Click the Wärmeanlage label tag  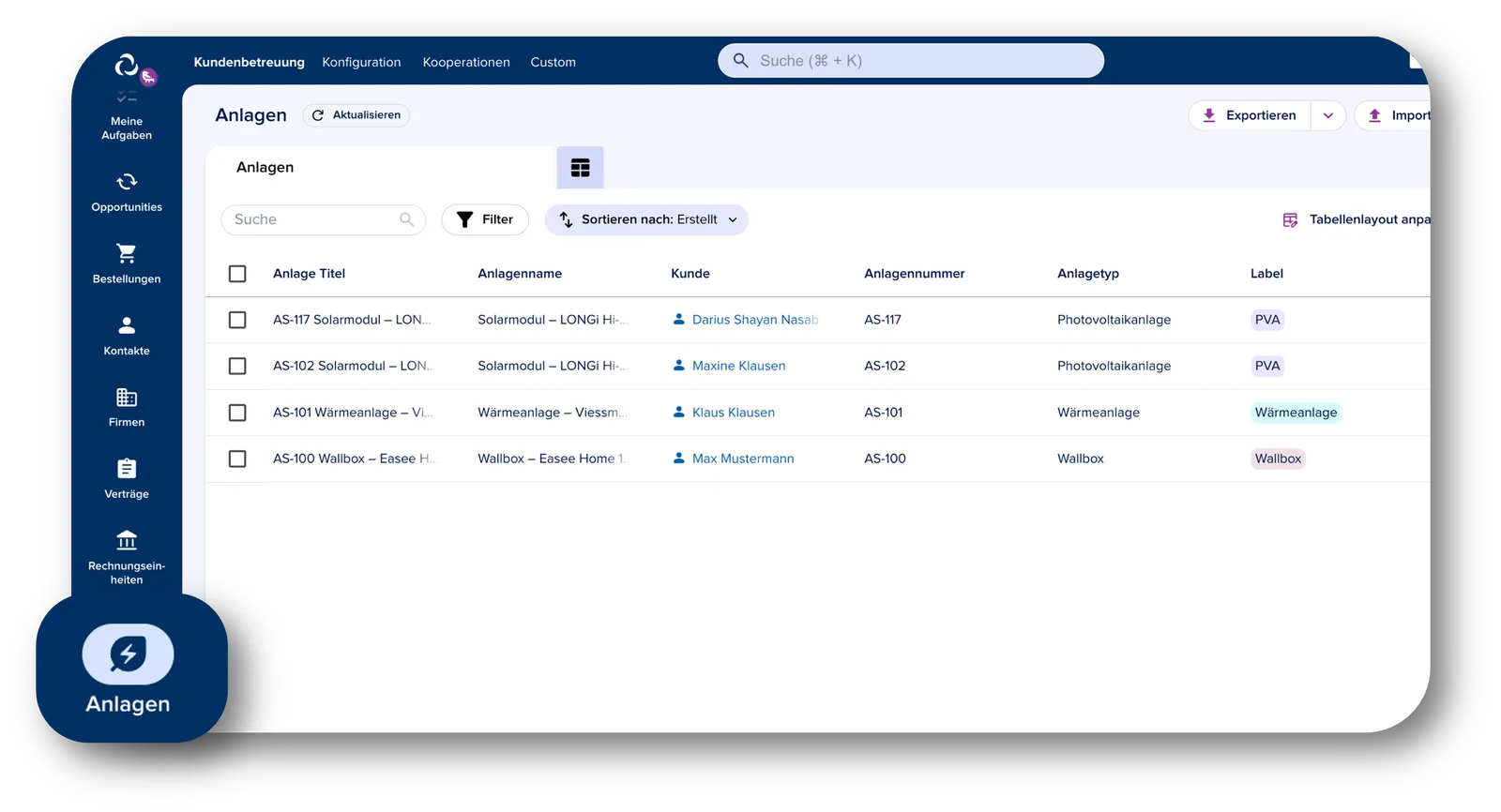coord(1296,413)
